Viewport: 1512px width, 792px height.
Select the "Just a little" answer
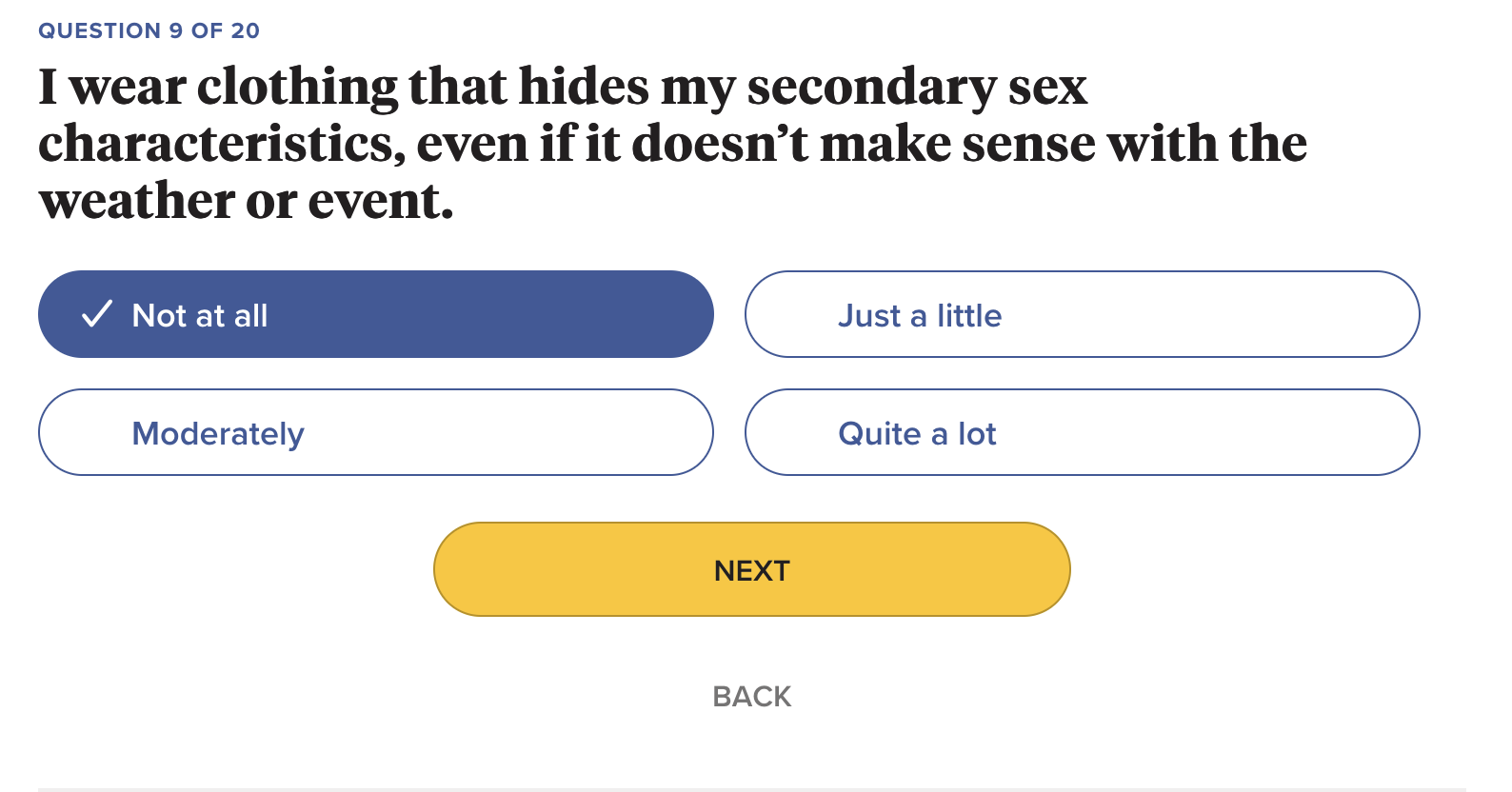point(1082,314)
